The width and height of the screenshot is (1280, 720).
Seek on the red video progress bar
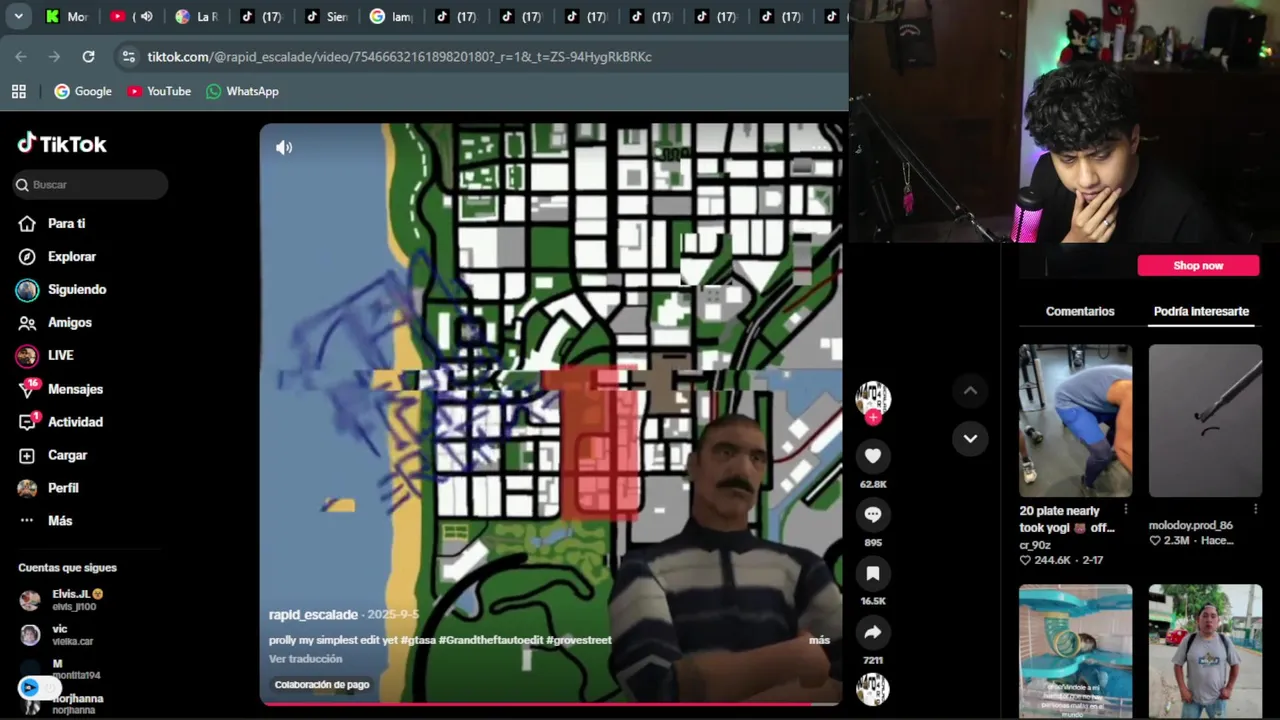click(550, 704)
